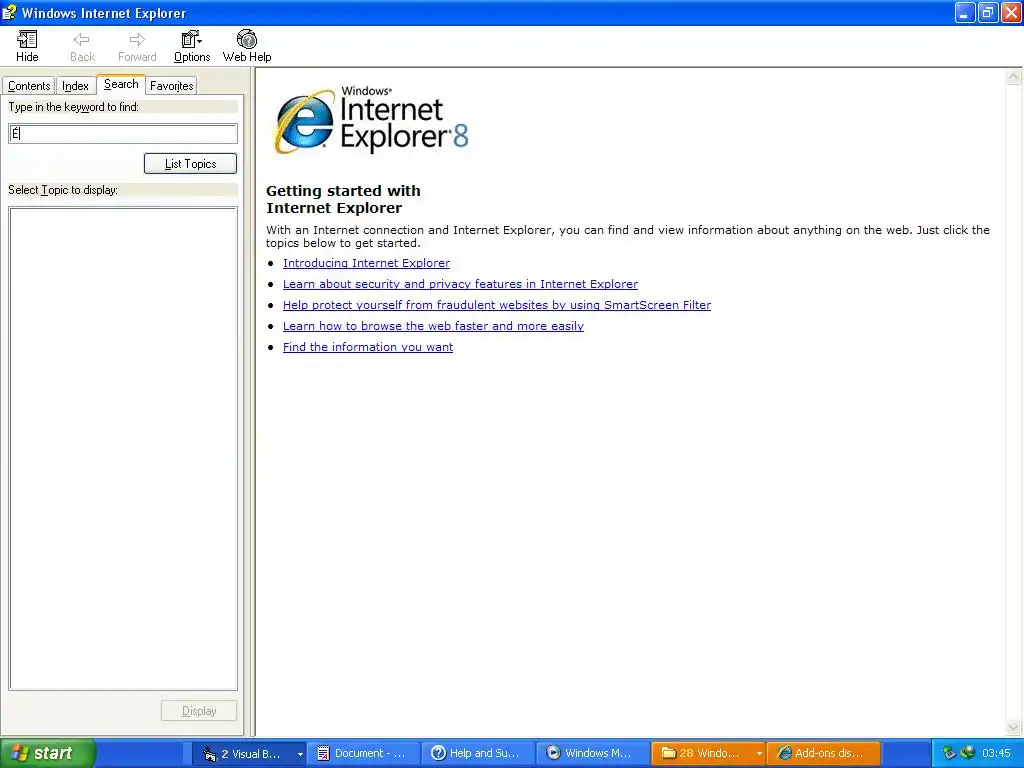Switch to Document taskbar window

click(363, 754)
